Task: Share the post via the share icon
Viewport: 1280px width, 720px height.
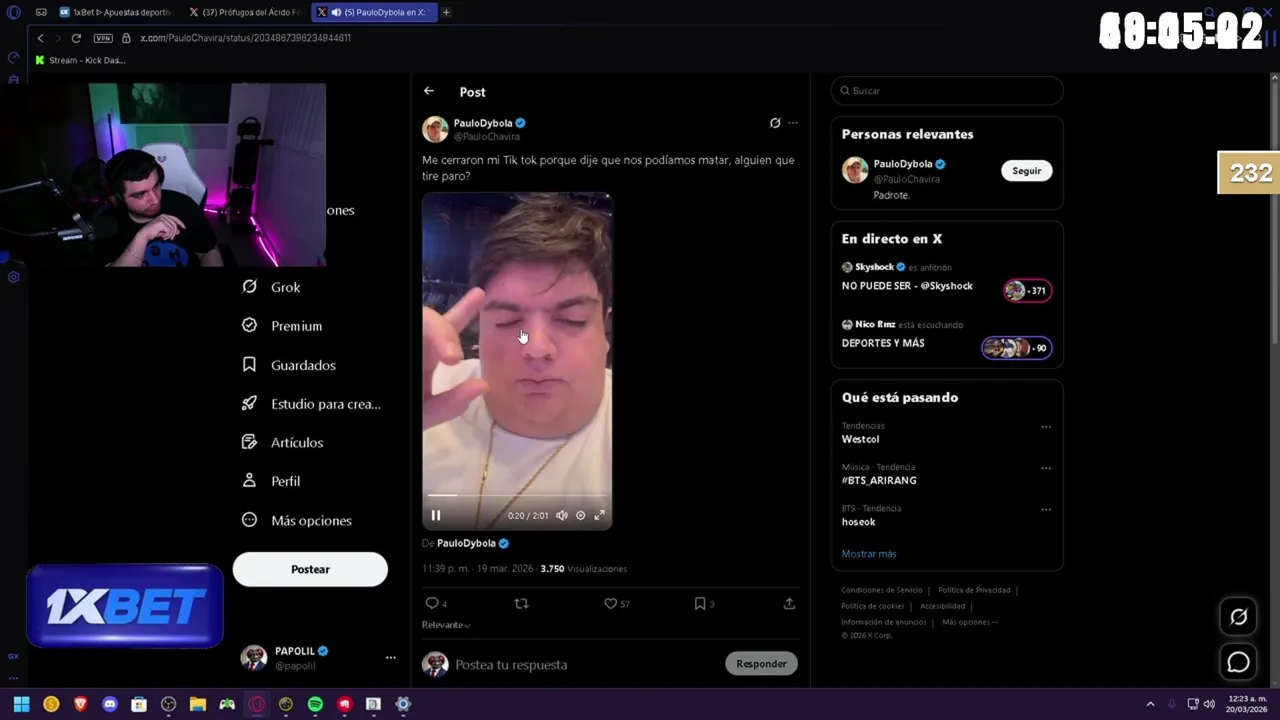Action: tap(789, 603)
